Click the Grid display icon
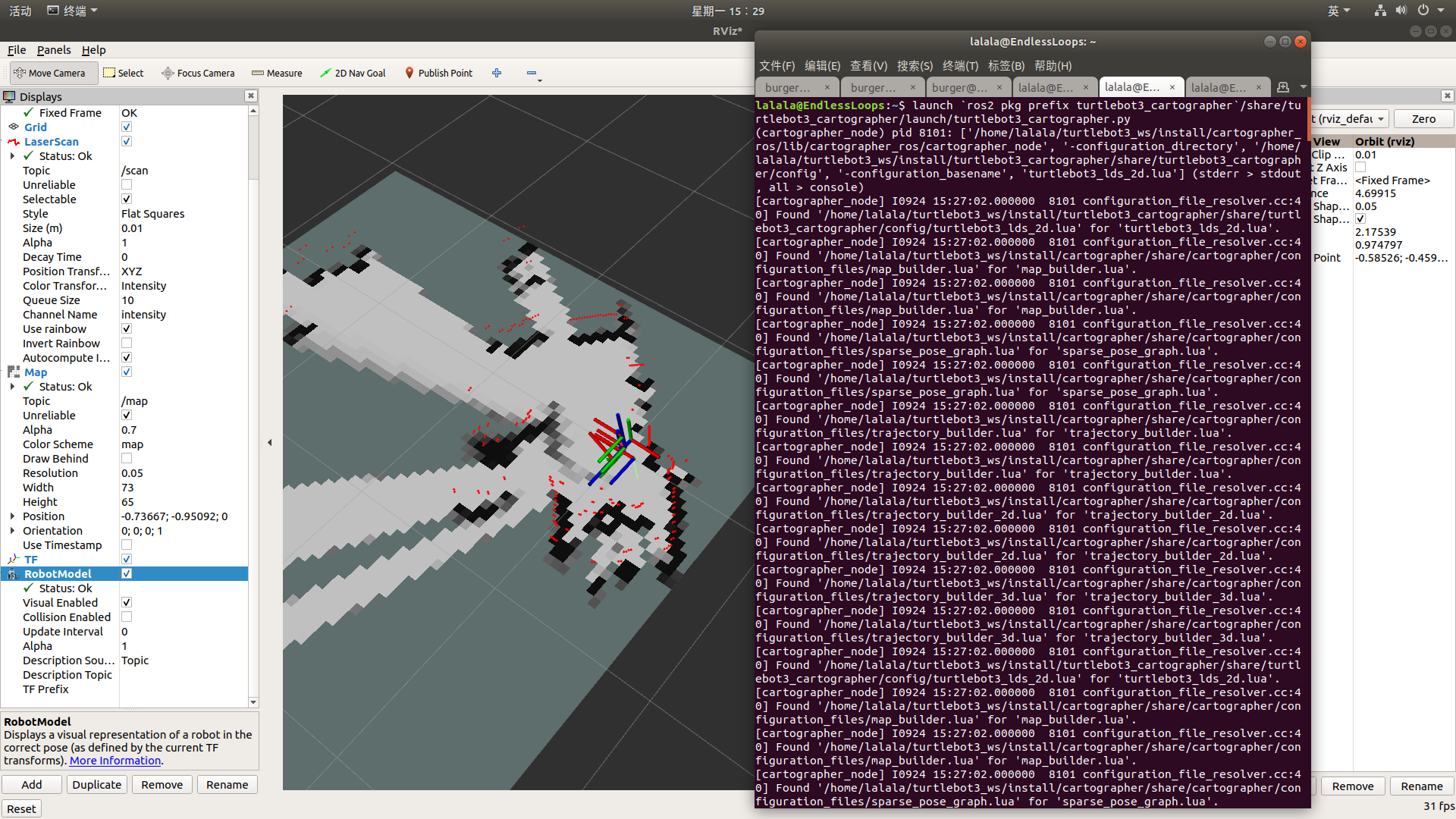Viewport: 1456px width, 819px height. (14, 127)
